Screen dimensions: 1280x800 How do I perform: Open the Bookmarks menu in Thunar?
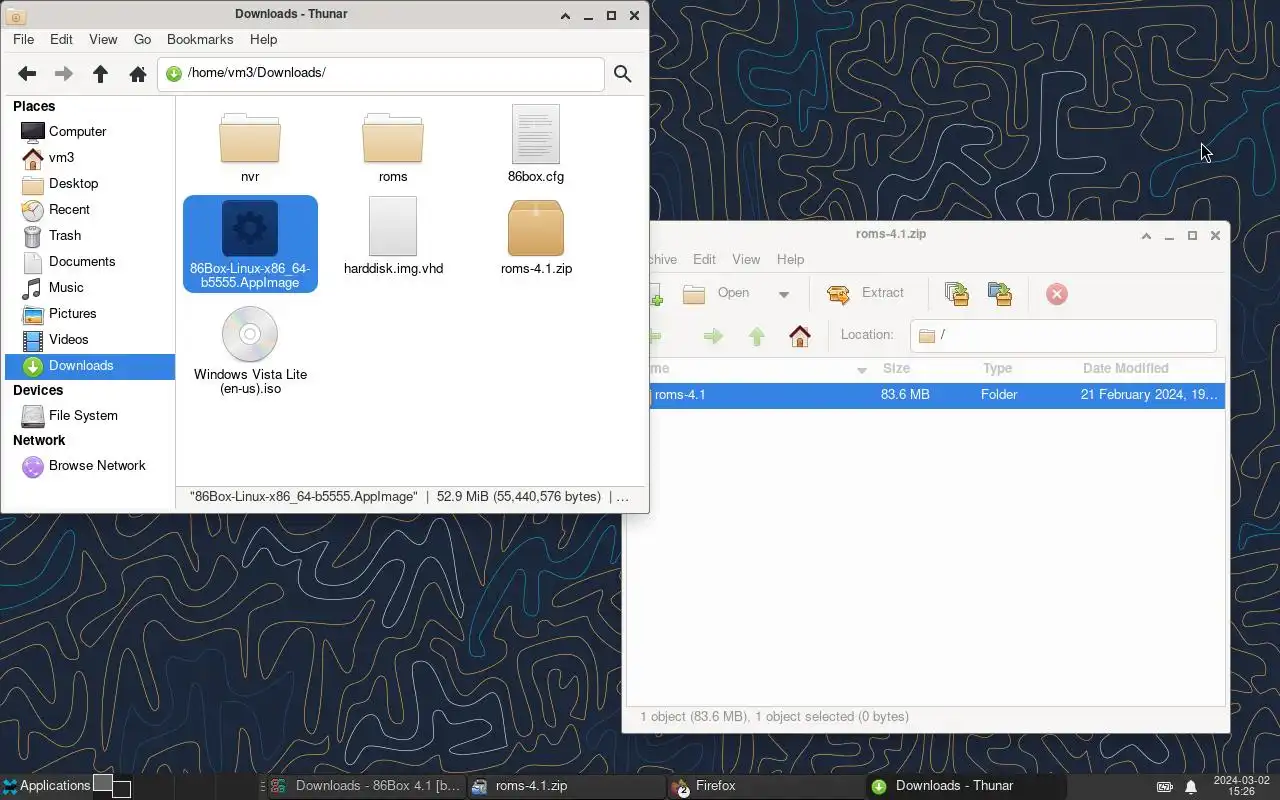click(200, 39)
